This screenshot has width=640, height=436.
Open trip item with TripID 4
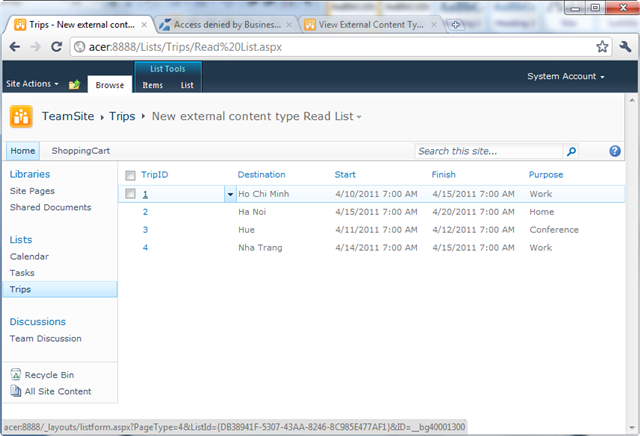click(145, 247)
